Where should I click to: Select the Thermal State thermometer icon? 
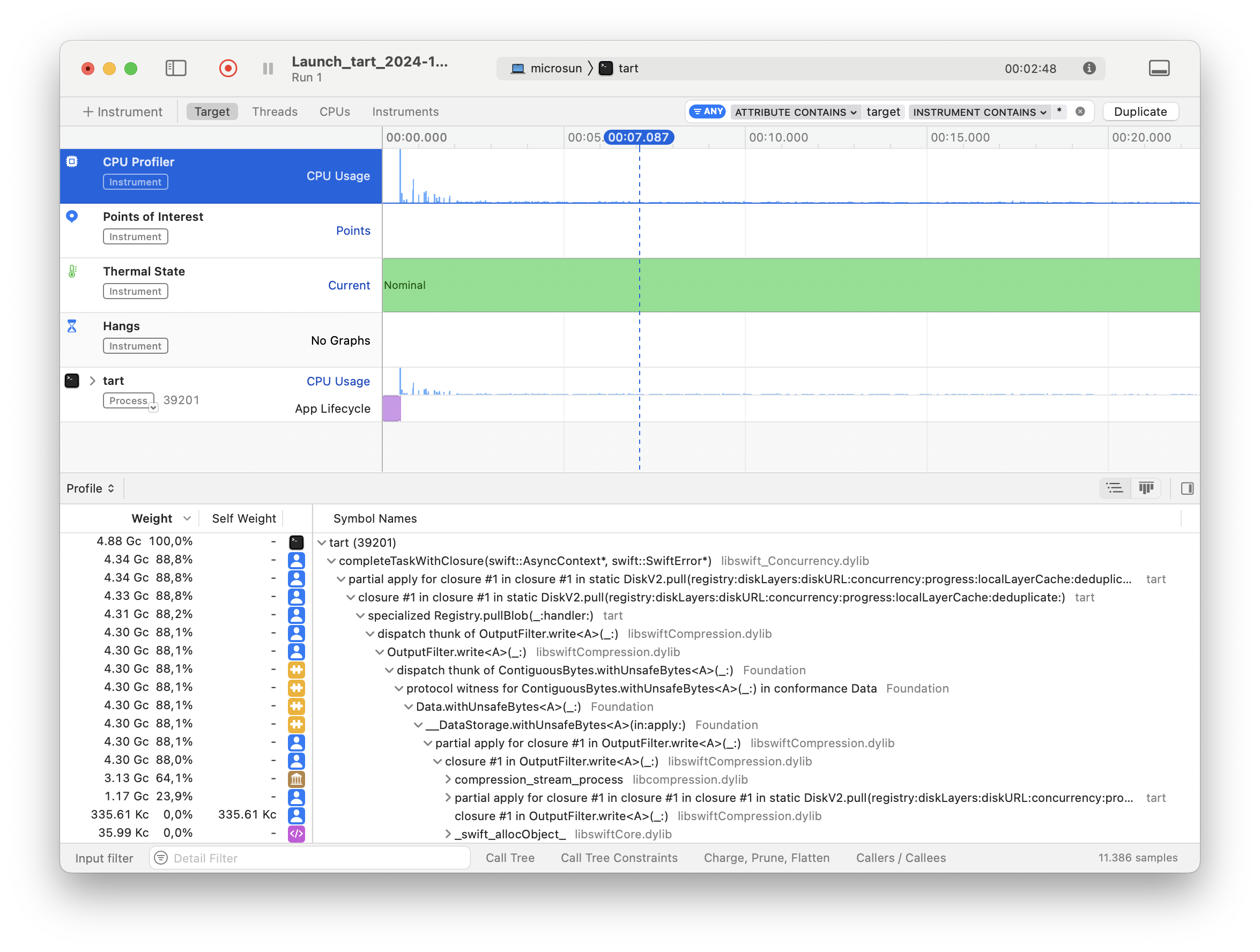pos(72,271)
